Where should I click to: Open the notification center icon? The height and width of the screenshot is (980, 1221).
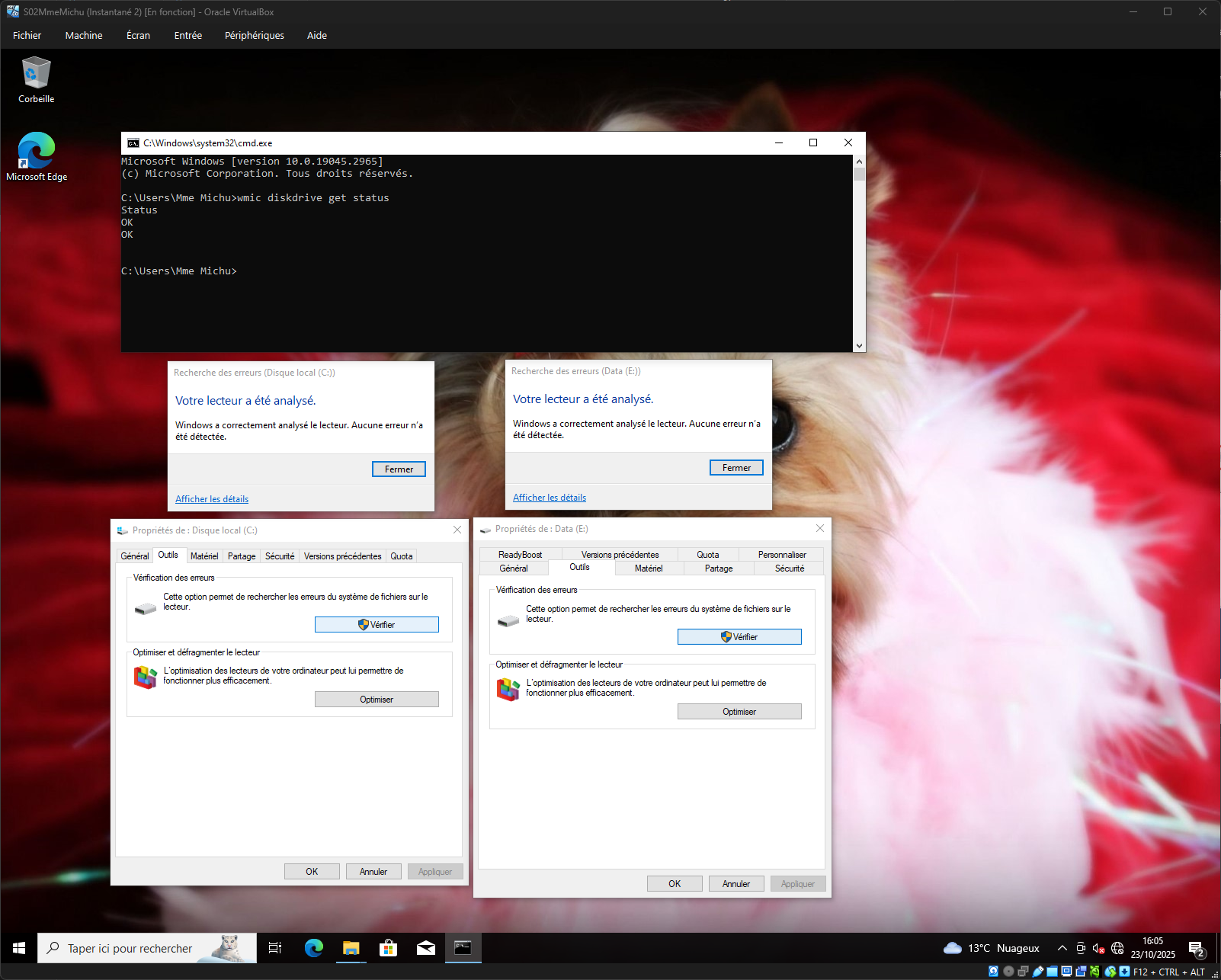1196,948
